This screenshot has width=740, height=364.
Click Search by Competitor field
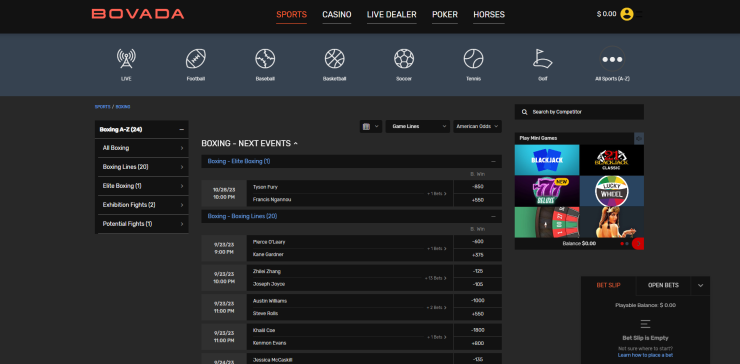[579, 112]
